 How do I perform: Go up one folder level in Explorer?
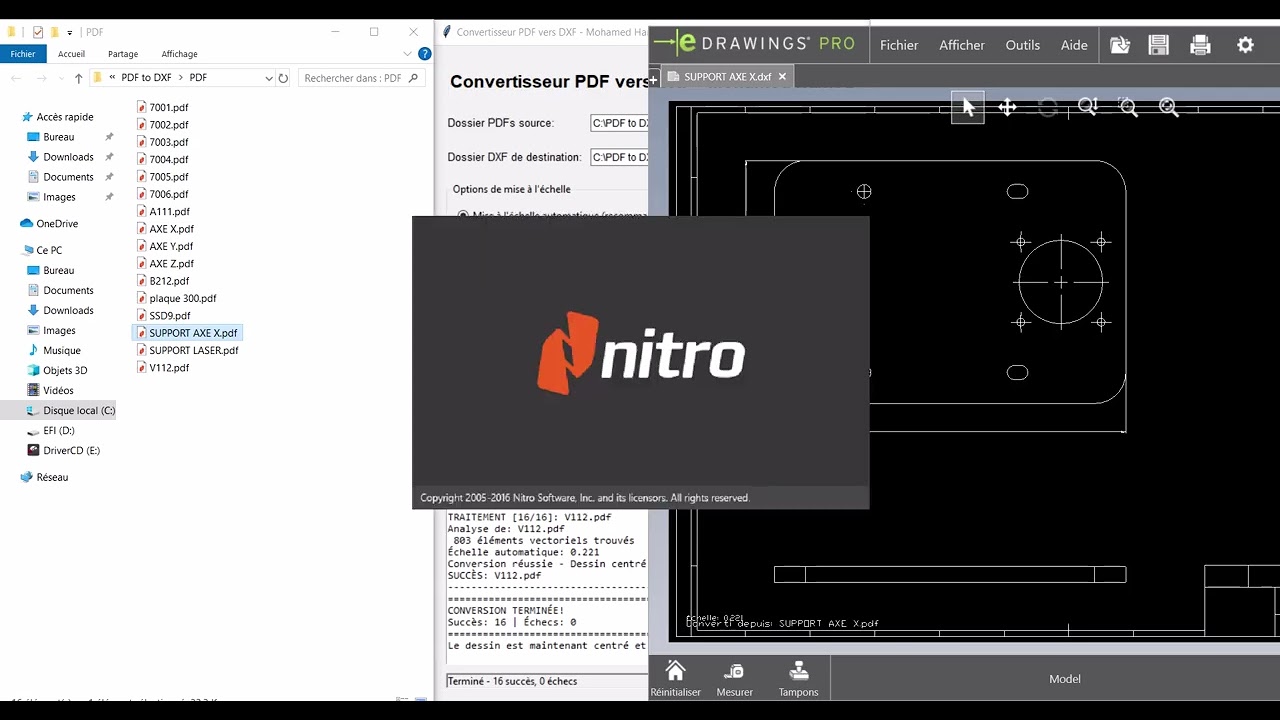pyautogui.click(x=78, y=78)
